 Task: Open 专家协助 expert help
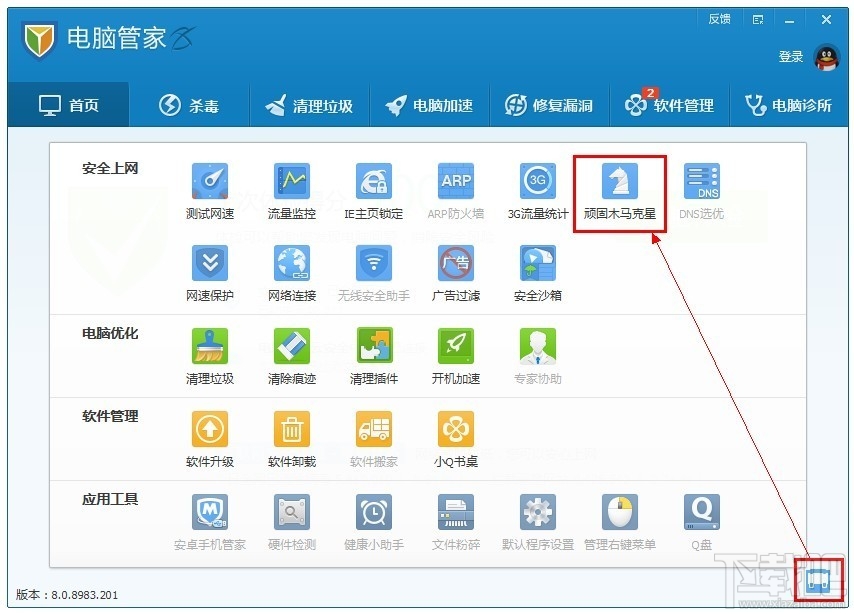538,356
